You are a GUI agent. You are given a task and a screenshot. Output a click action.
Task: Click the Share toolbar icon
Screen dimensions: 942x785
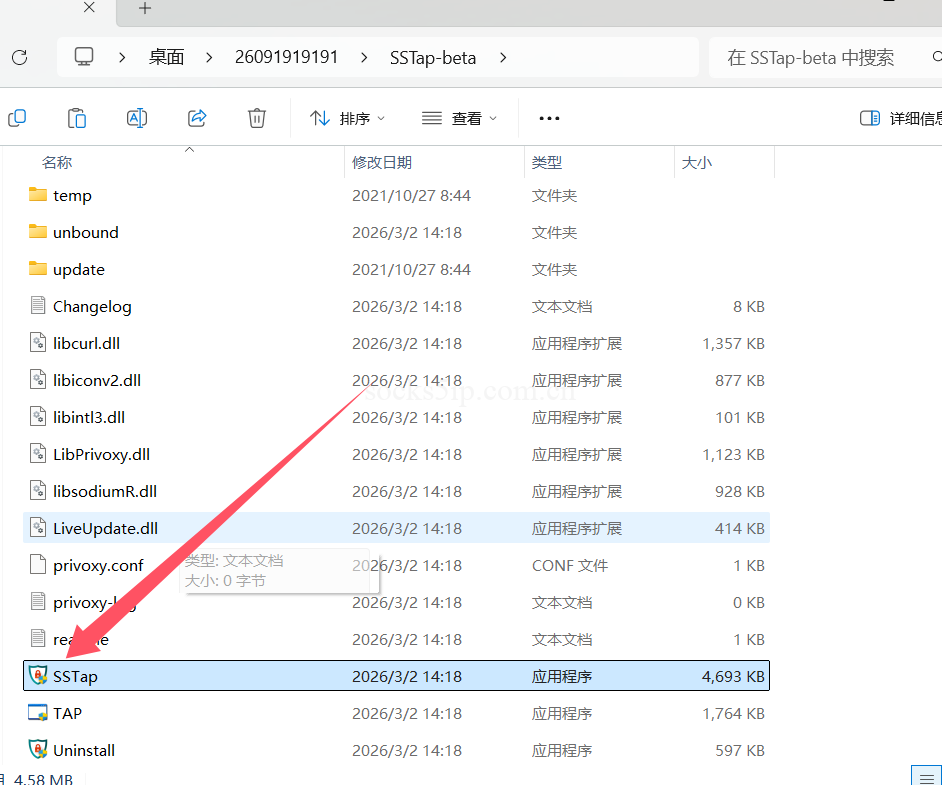197,118
